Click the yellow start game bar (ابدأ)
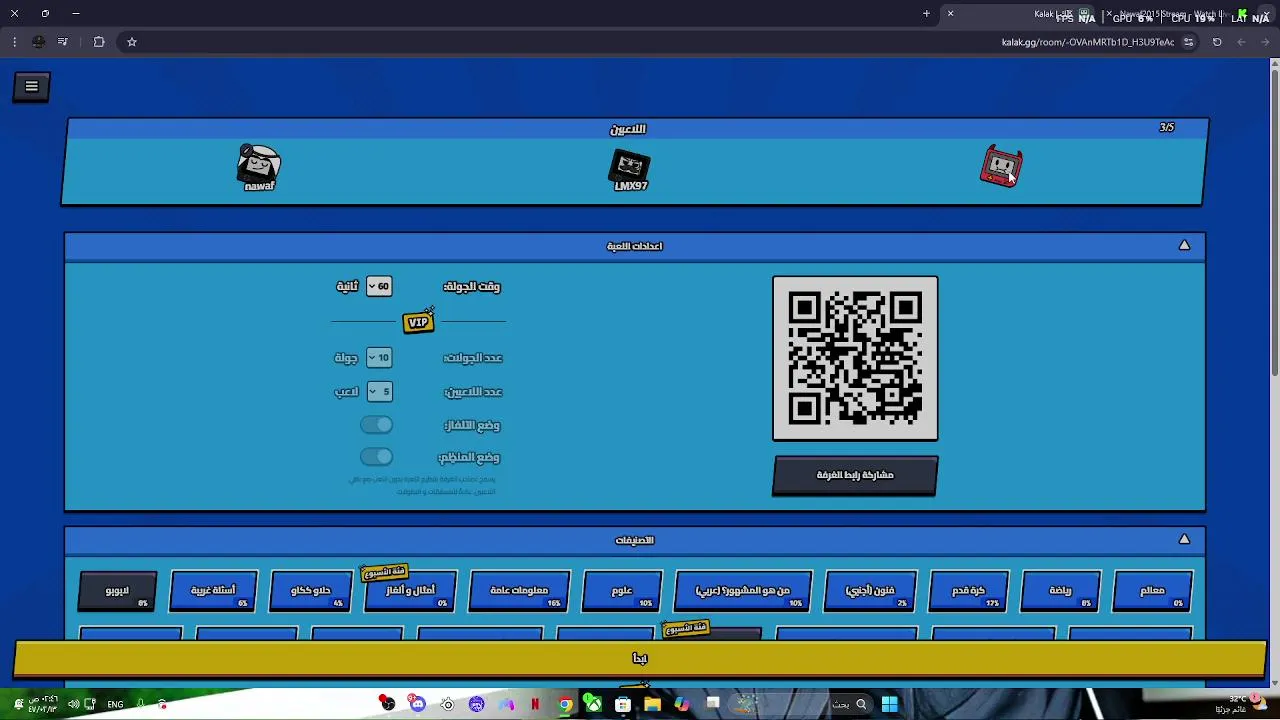 (640, 658)
